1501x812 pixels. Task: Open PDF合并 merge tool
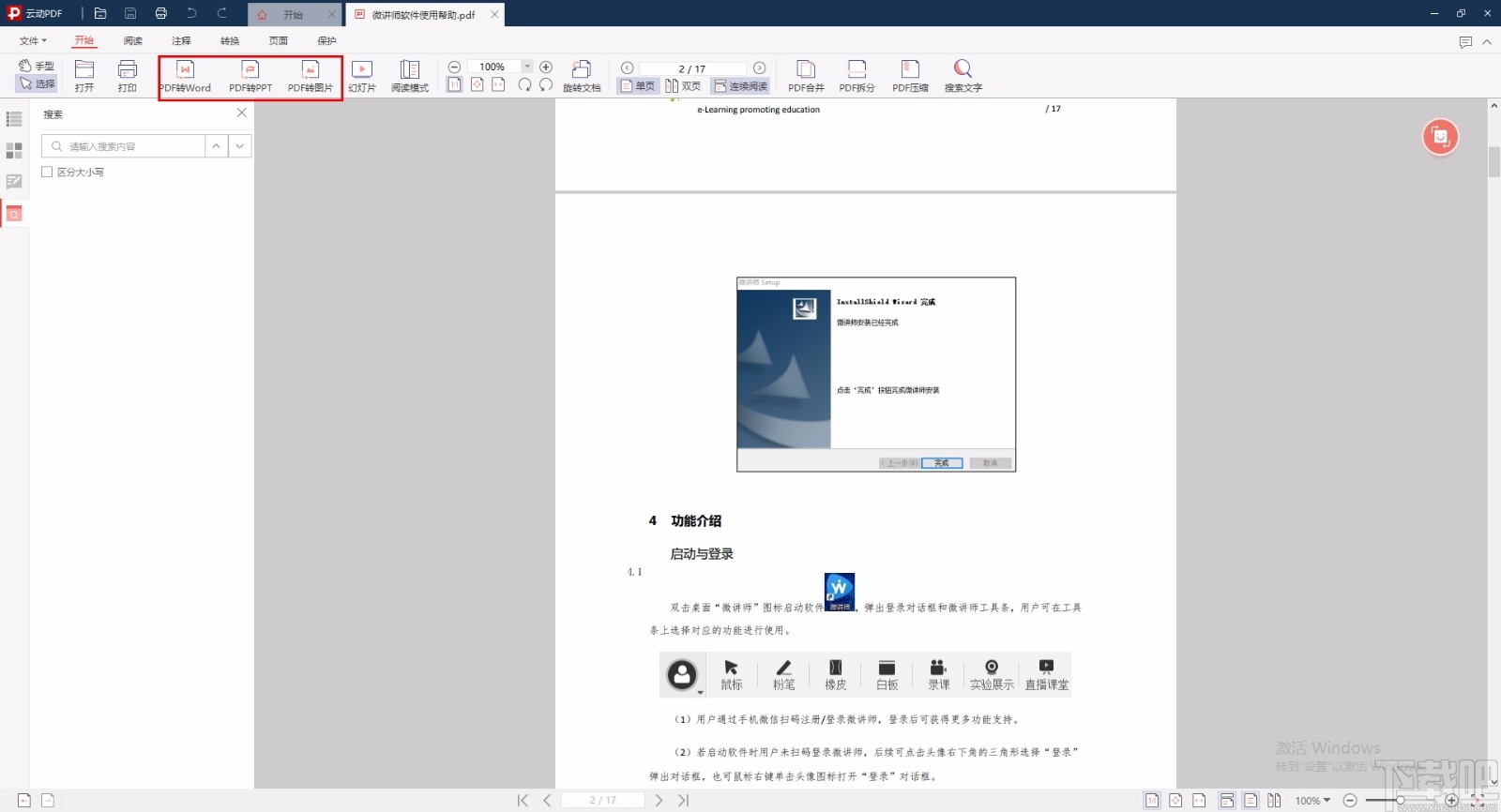806,76
